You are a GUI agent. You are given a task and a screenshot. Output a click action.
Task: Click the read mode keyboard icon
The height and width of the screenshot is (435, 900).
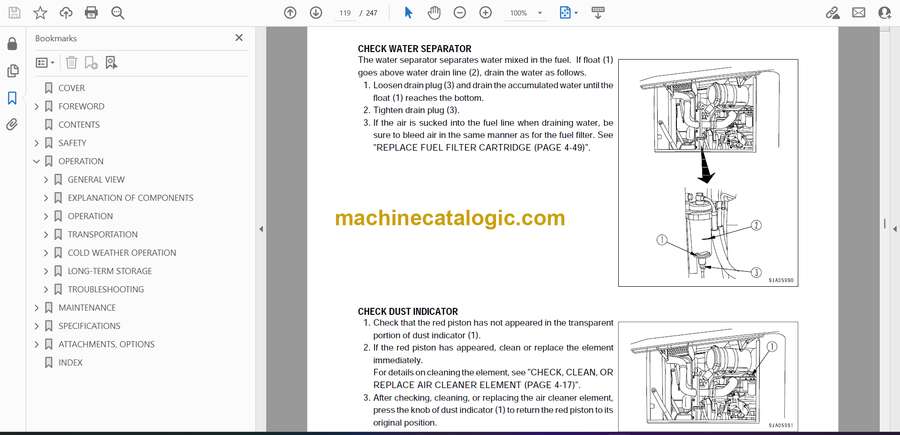[598, 13]
